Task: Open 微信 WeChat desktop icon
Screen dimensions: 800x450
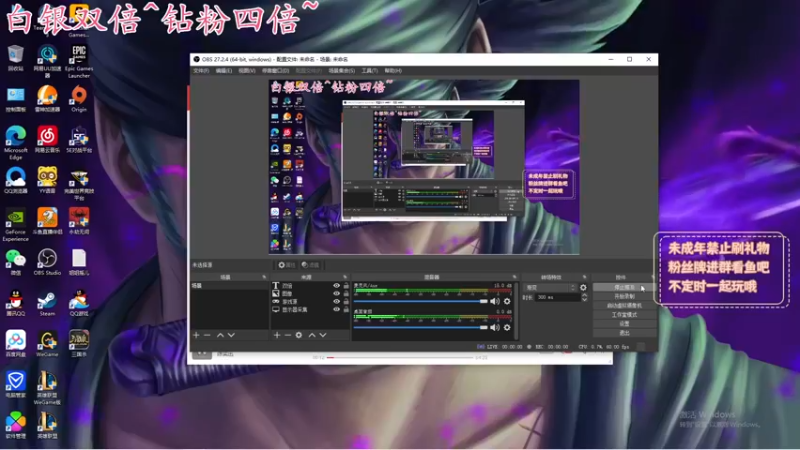Action: [x=15, y=262]
